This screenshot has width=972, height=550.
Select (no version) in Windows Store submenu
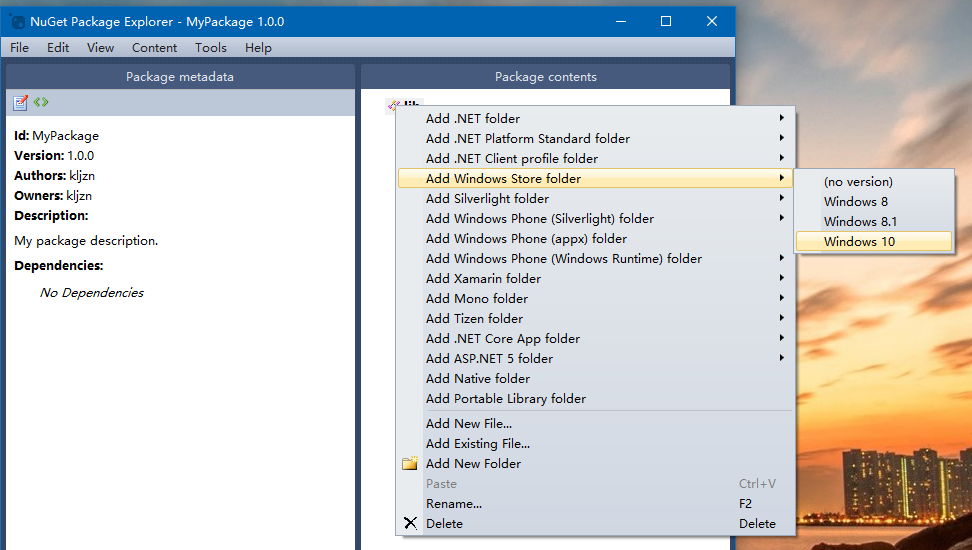tap(873, 182)
